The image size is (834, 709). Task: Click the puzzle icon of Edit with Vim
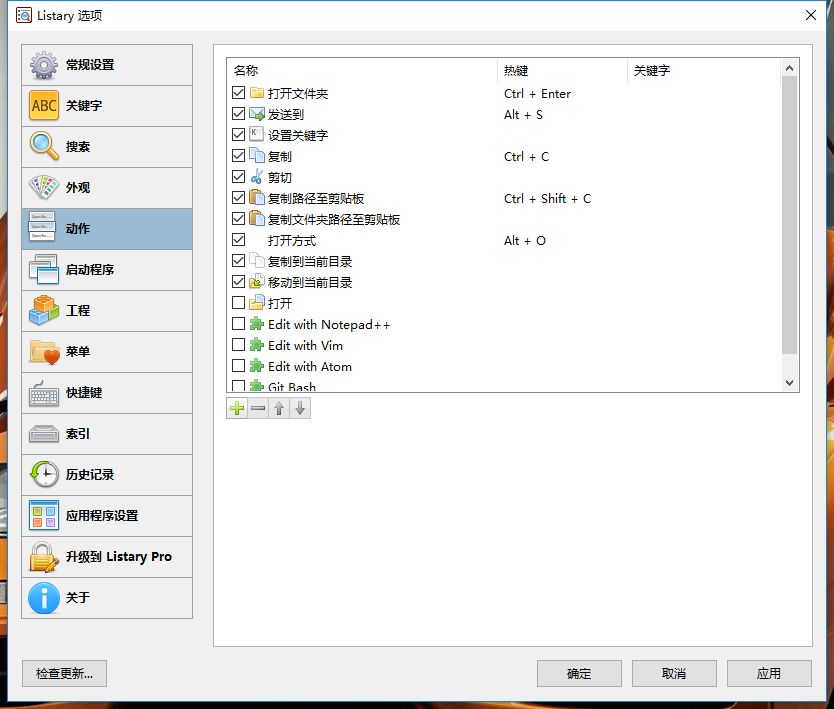[x=257, y=345]
